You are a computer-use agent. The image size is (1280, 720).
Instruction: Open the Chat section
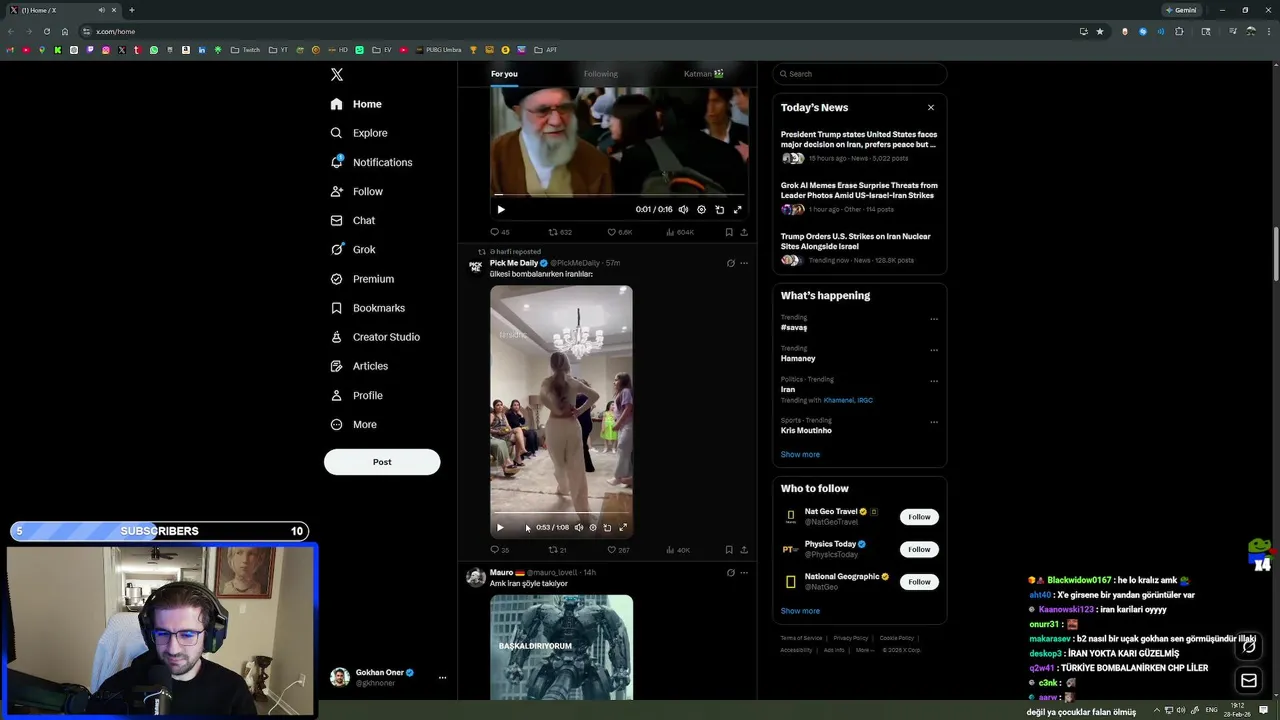352,220
